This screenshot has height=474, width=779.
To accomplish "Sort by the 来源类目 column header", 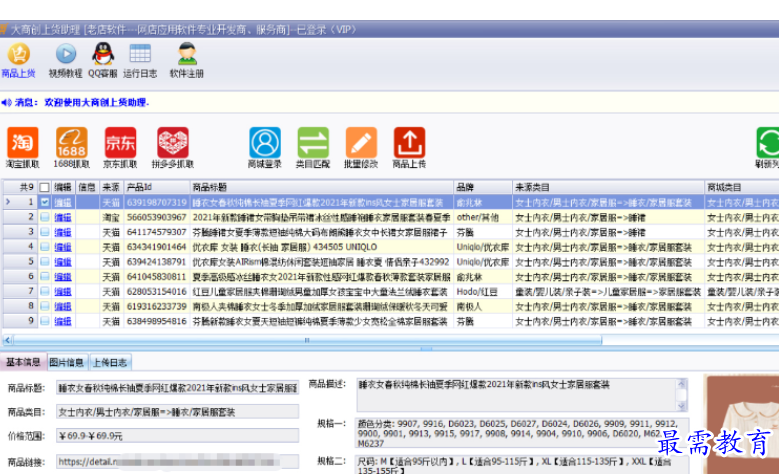I will coord(608,187).
